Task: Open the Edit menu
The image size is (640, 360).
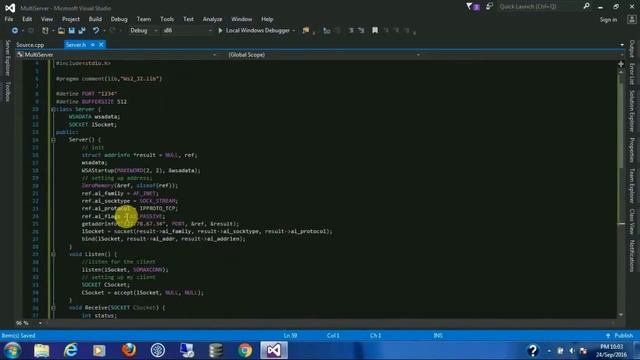Action: tap(27, 19)
